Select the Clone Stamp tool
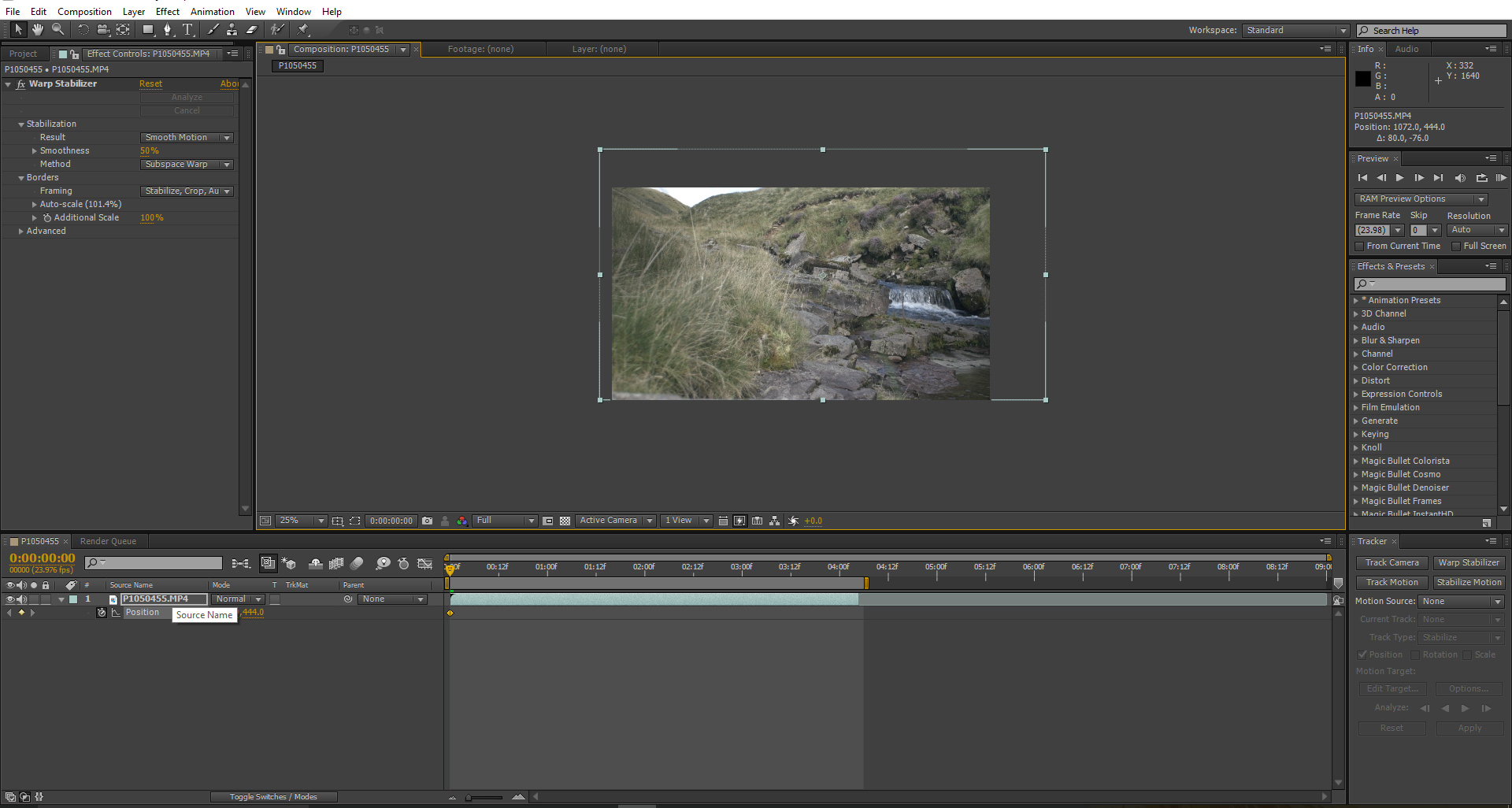Screen dimensions: 1512x808 pyautogui.click(x=232, y=29)
